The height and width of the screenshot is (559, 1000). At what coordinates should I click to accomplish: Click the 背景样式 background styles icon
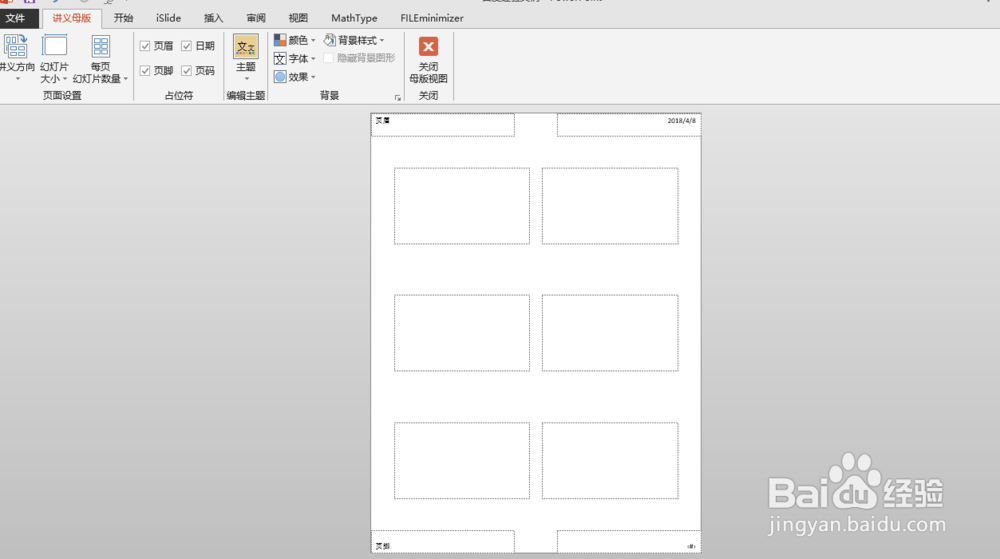coord(330,40)
